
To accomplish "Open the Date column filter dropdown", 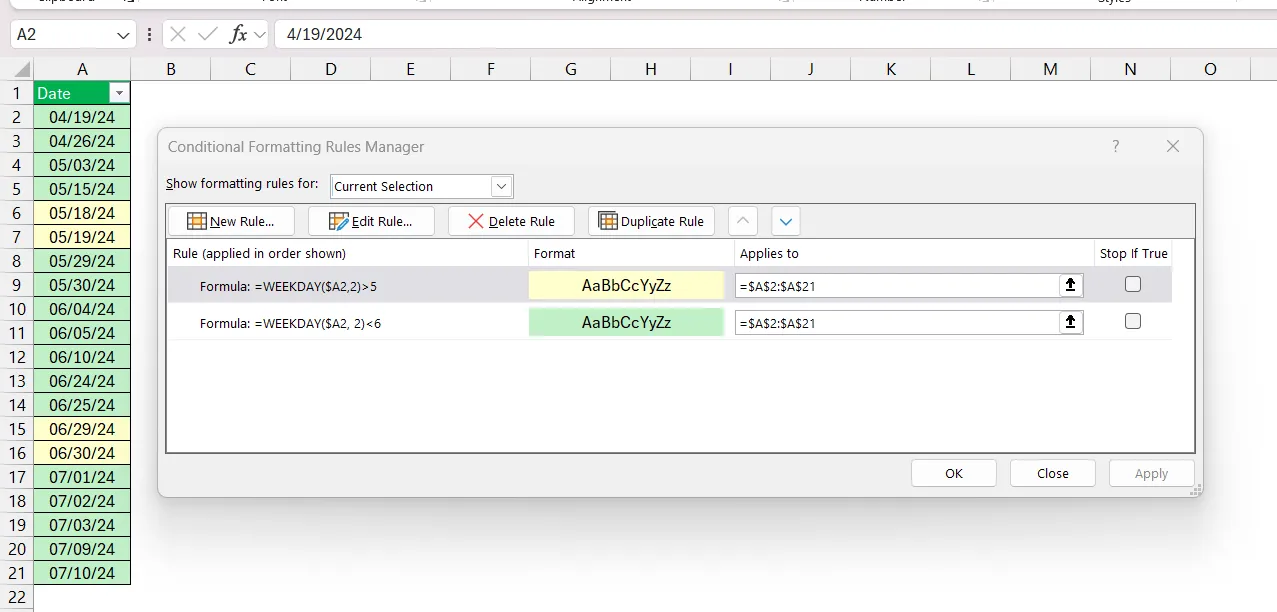I will coord(120,93).
